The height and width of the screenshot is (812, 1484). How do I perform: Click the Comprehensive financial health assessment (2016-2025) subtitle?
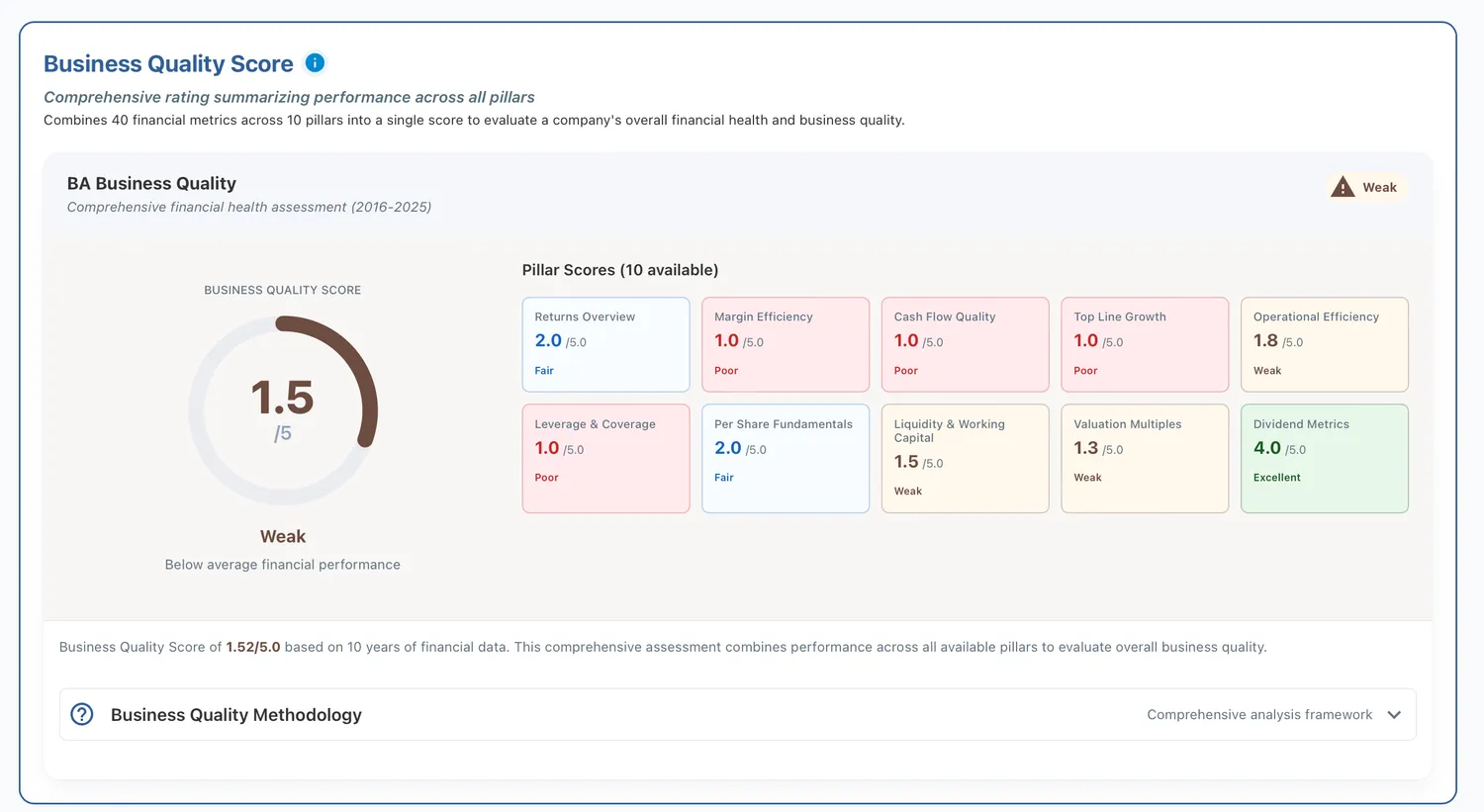[x=249, y=207]
